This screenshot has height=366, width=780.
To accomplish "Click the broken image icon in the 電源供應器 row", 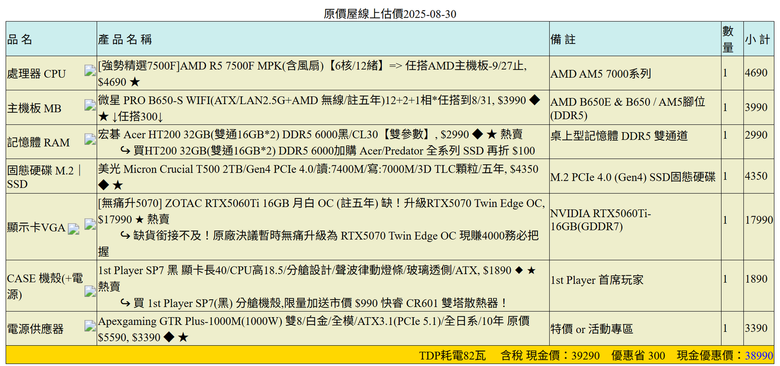I will tap(90, 326).
